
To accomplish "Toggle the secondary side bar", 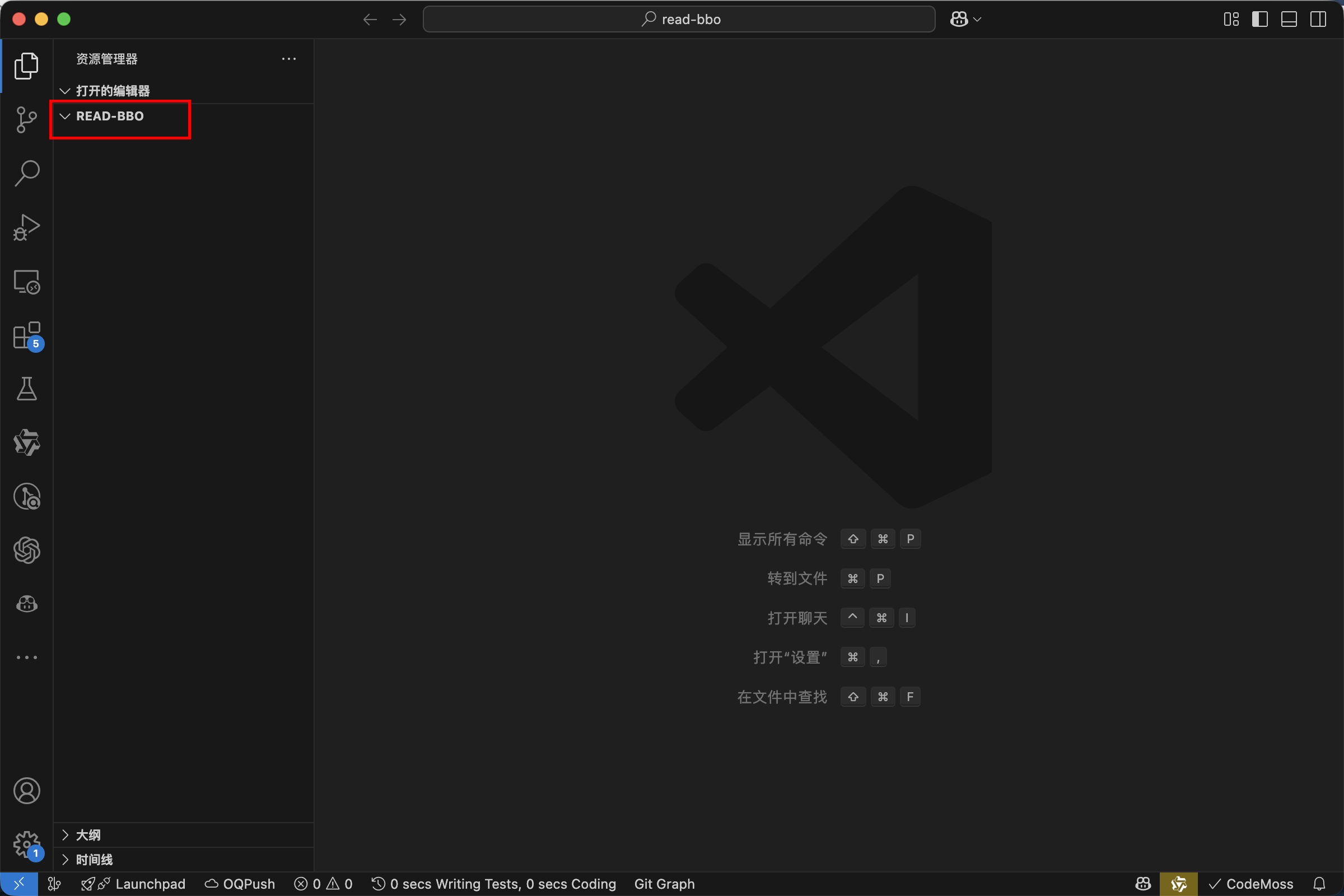I will pyautogui.click(x=1318, y=20).
